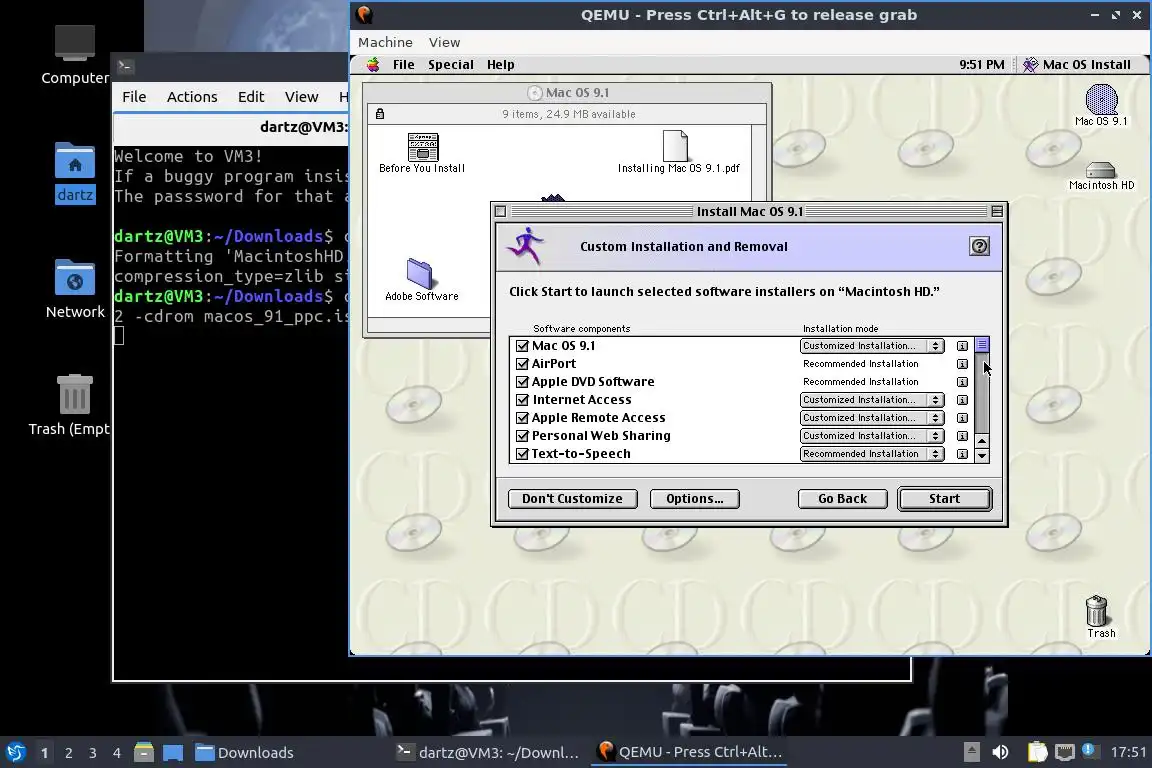The image size is (1152, 768).
Task: Click the Options... button
Action: click(x=694, y=499)
